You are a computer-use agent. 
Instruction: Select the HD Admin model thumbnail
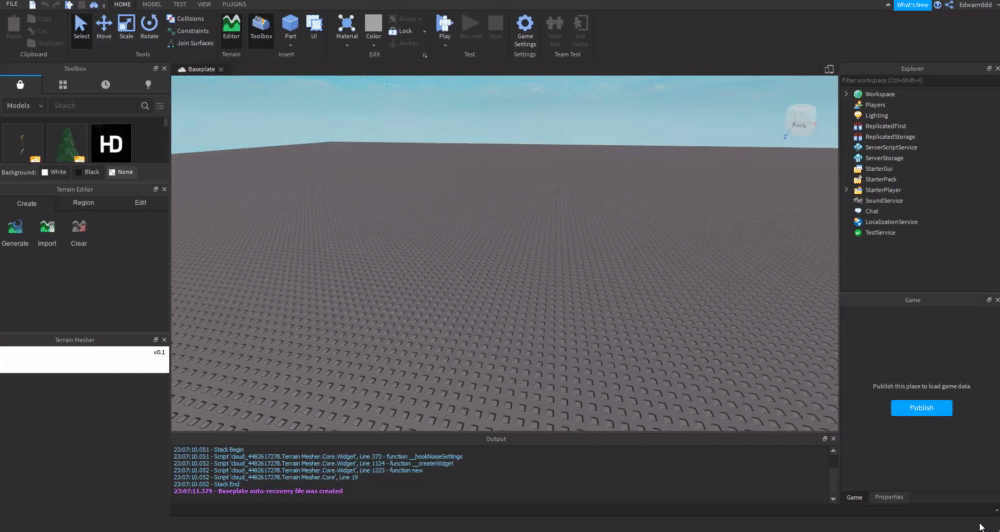click(x=111, y=144)
